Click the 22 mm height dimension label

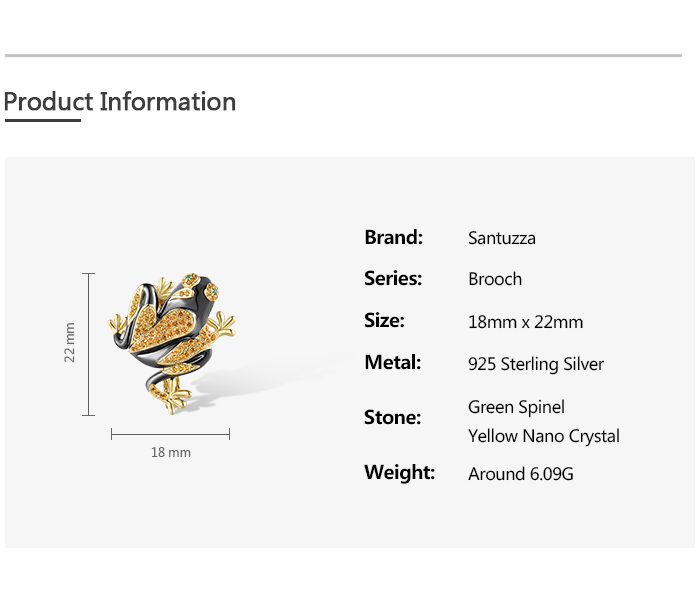tap(70, 342)
